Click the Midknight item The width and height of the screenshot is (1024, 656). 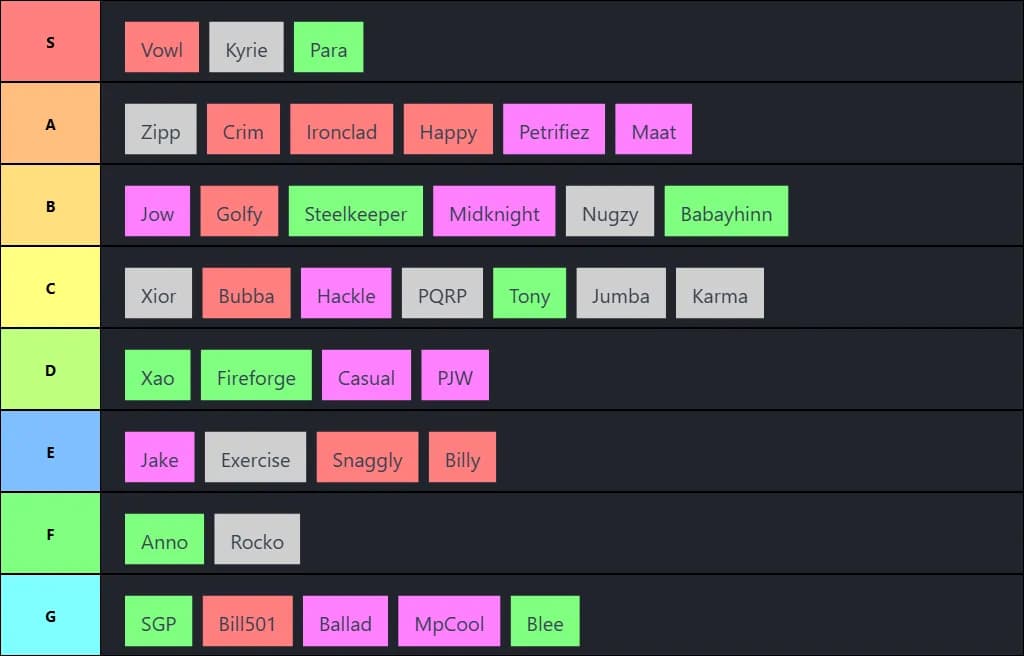494,212
